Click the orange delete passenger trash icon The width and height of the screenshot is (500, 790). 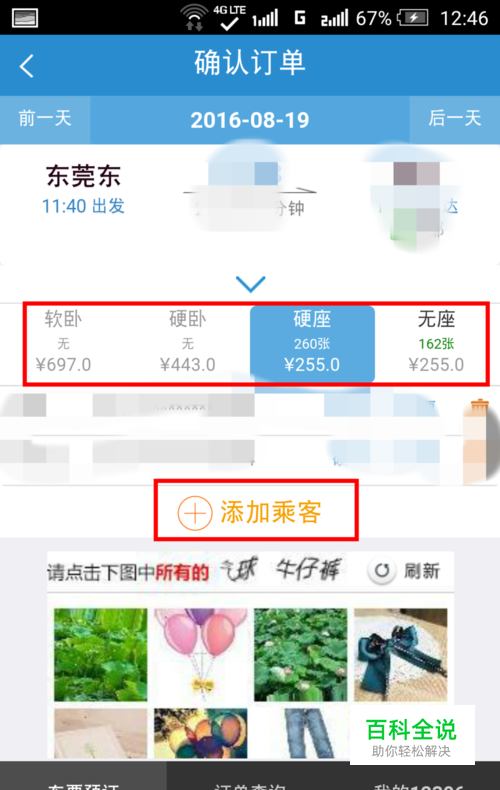click(479, 406)
